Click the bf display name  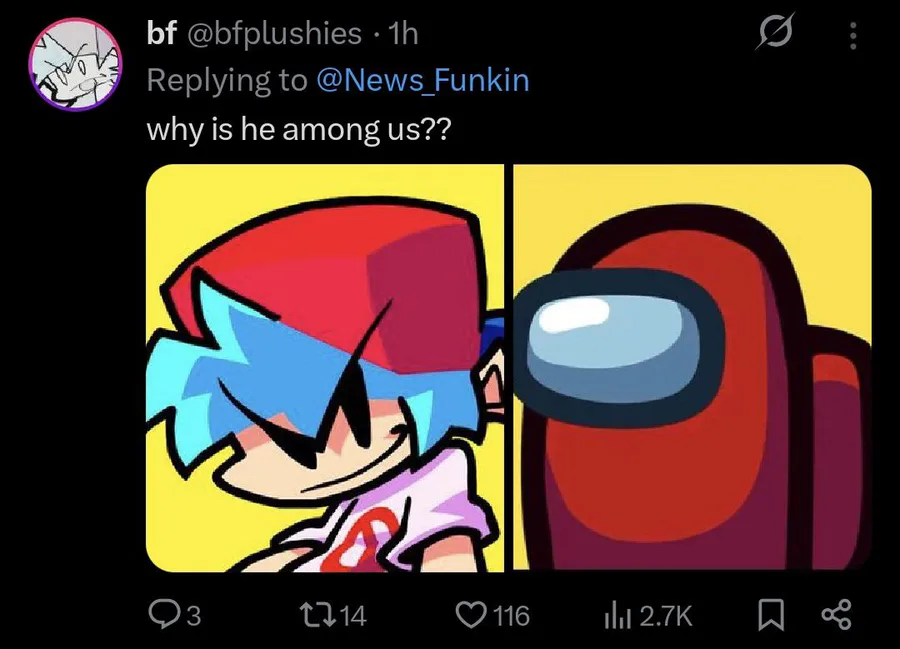point(161,34)
